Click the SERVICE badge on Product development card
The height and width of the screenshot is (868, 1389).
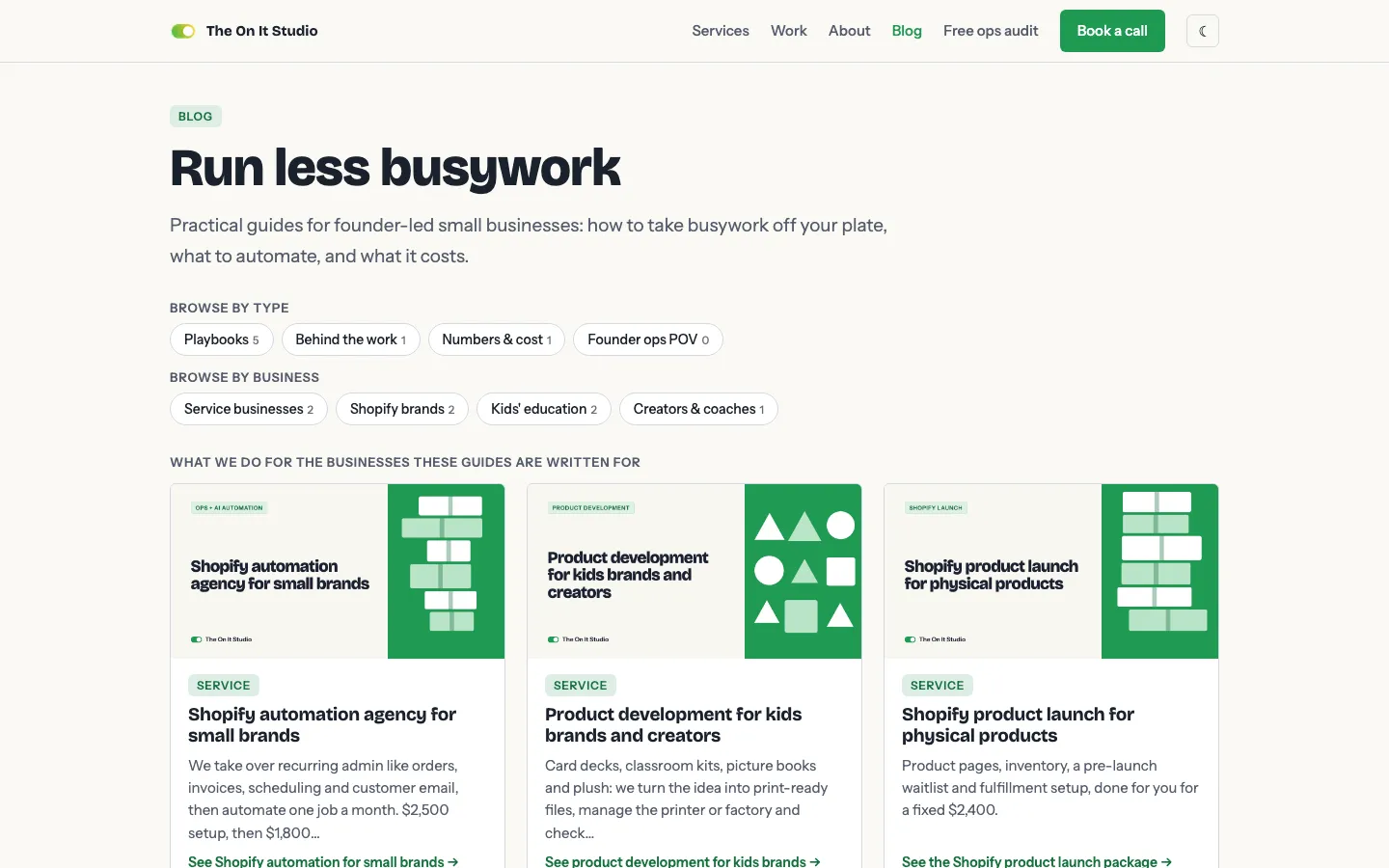coord(581,686)
